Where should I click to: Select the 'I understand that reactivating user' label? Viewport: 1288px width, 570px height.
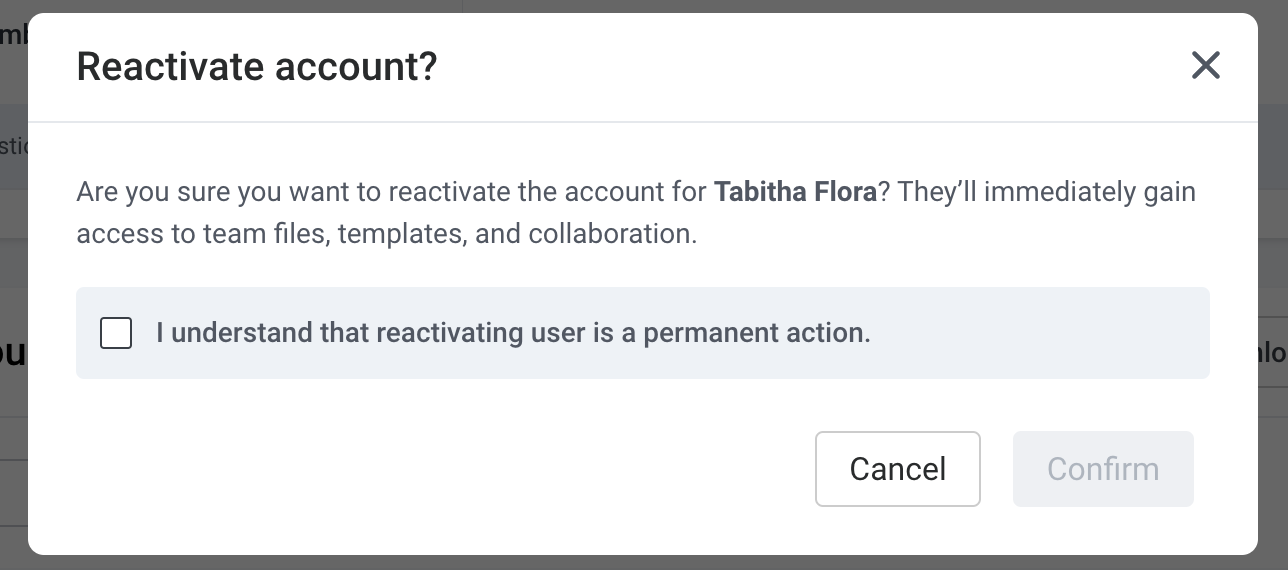pos(513,333)
